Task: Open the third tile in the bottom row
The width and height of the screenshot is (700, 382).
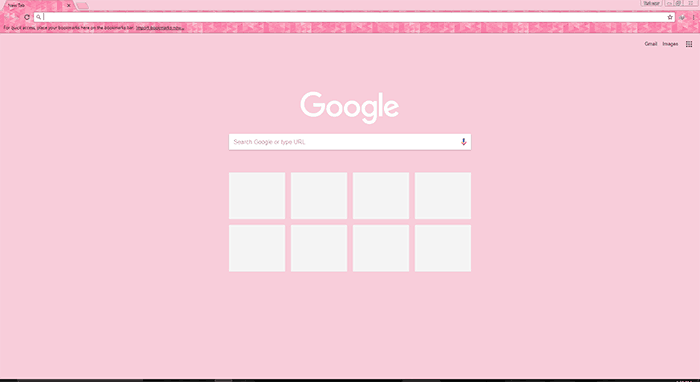Action: (381, 248)
